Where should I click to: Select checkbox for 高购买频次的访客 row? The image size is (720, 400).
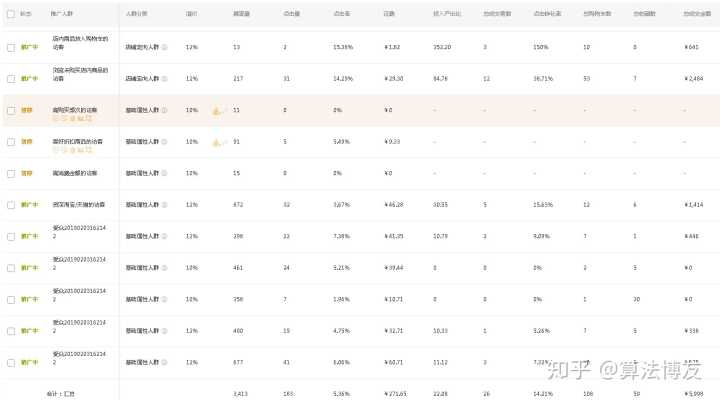point(10,110)
